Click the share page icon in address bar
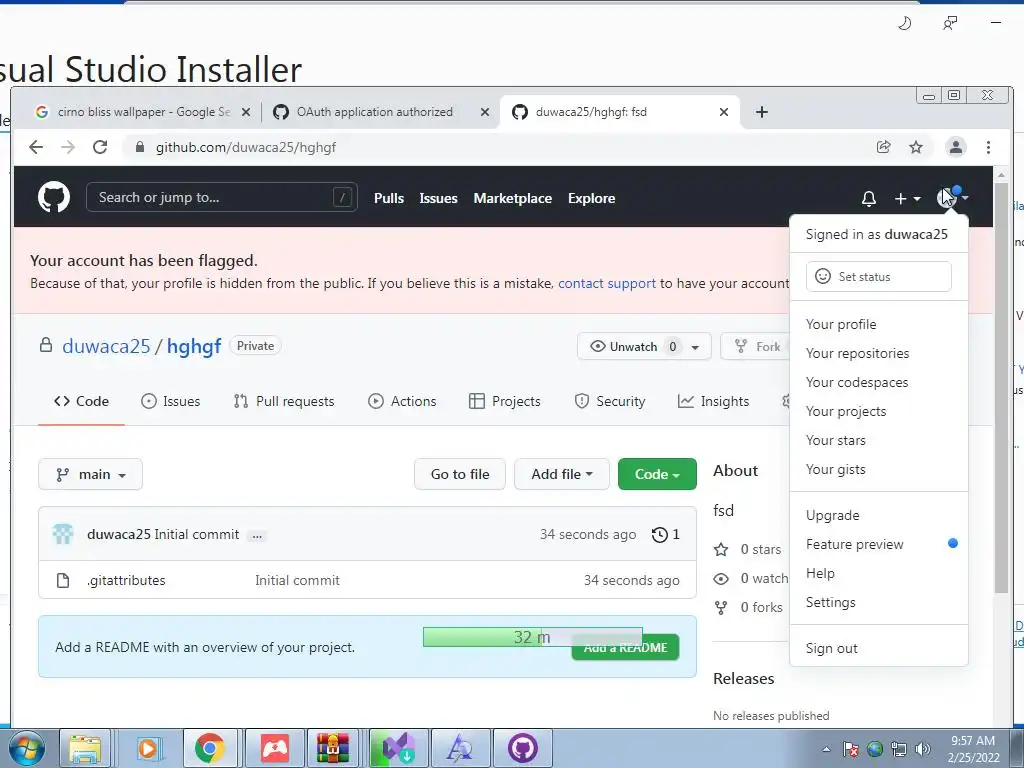This screenshot has width=1024, height=768. [884, 147]
